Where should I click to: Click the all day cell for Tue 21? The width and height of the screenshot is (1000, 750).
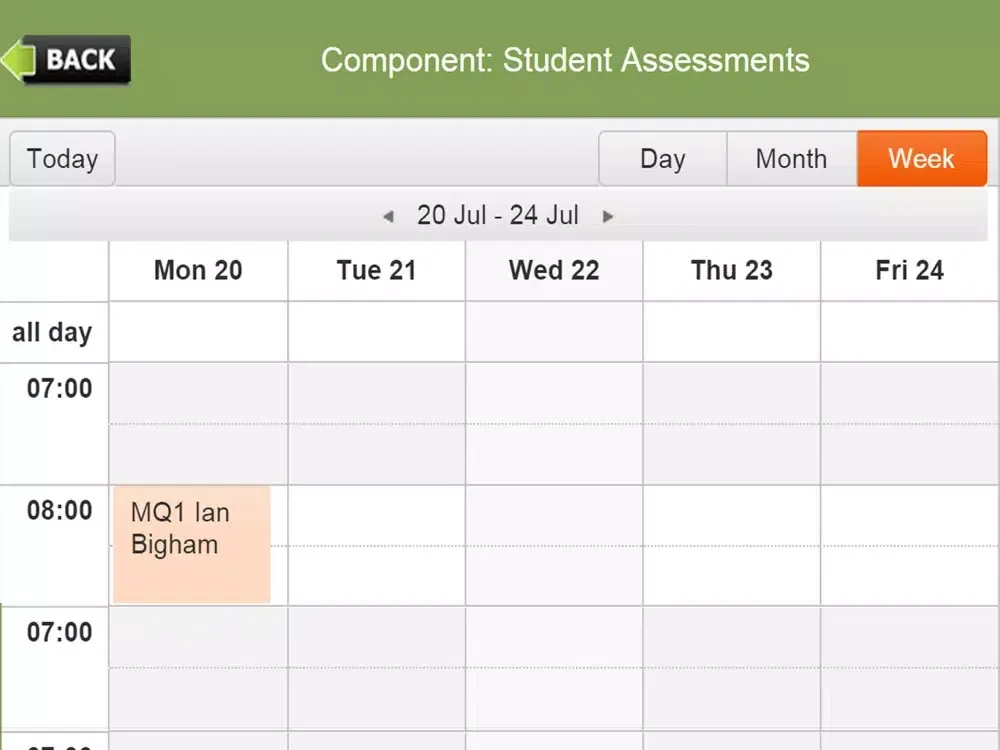[376, 332]
